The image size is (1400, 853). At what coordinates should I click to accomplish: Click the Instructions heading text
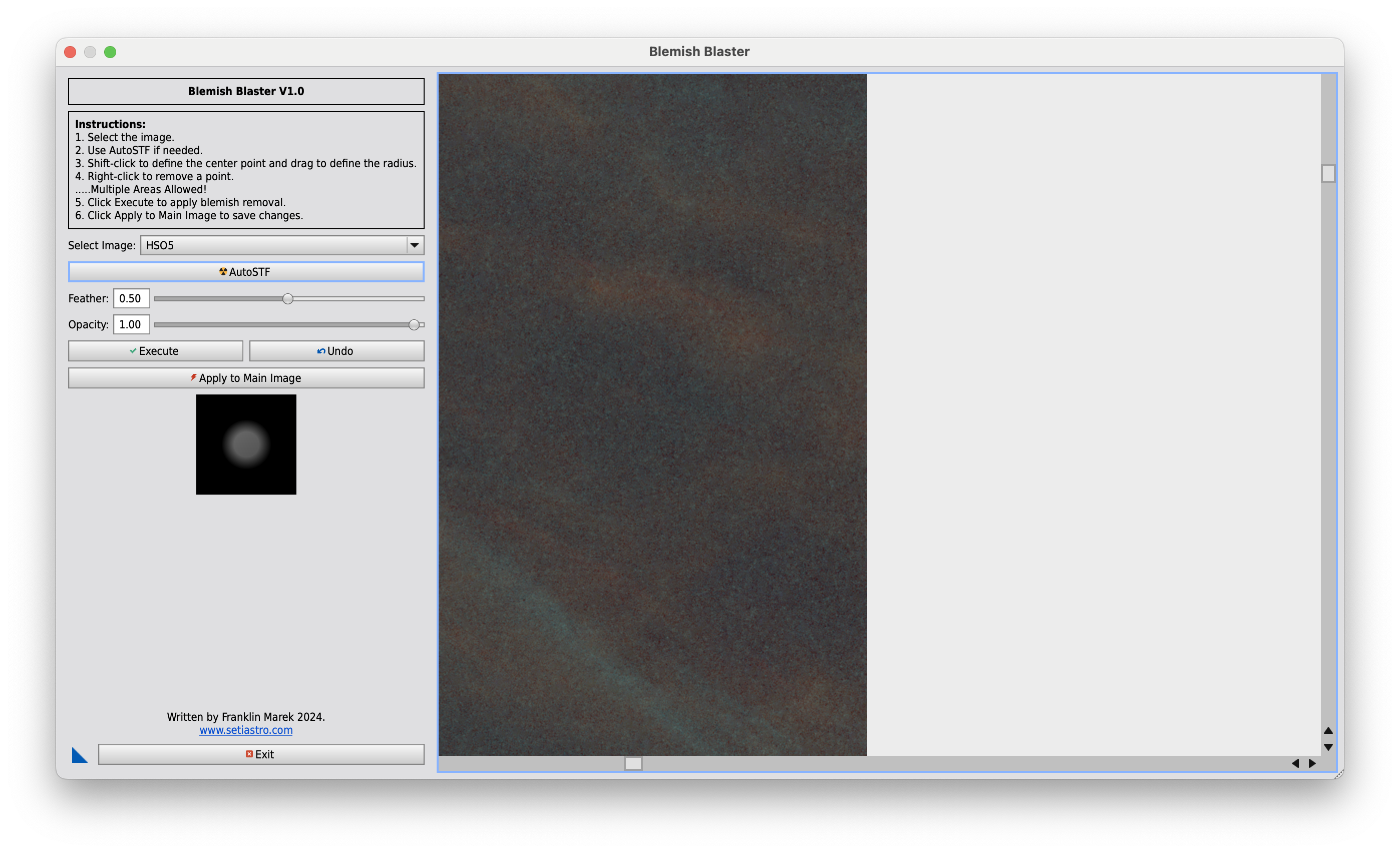(x=110, y=124)
